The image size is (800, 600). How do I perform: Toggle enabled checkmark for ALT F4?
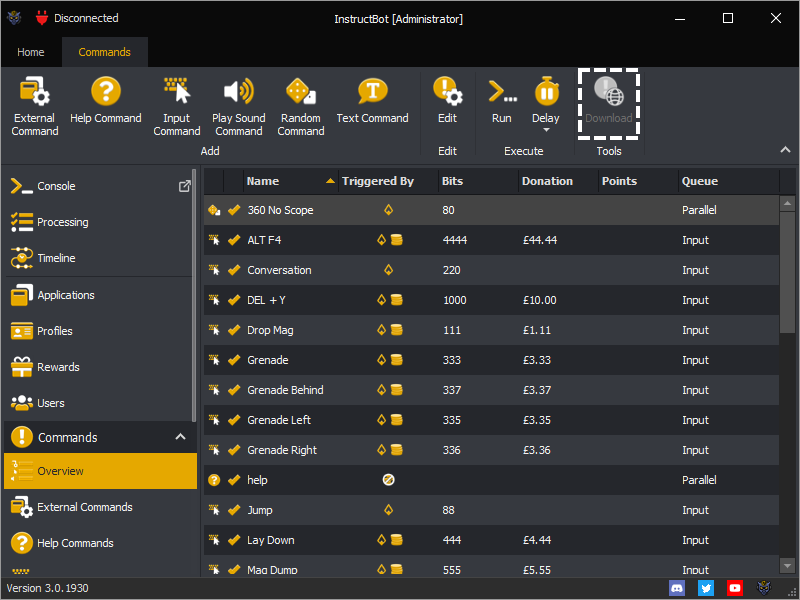234,240
